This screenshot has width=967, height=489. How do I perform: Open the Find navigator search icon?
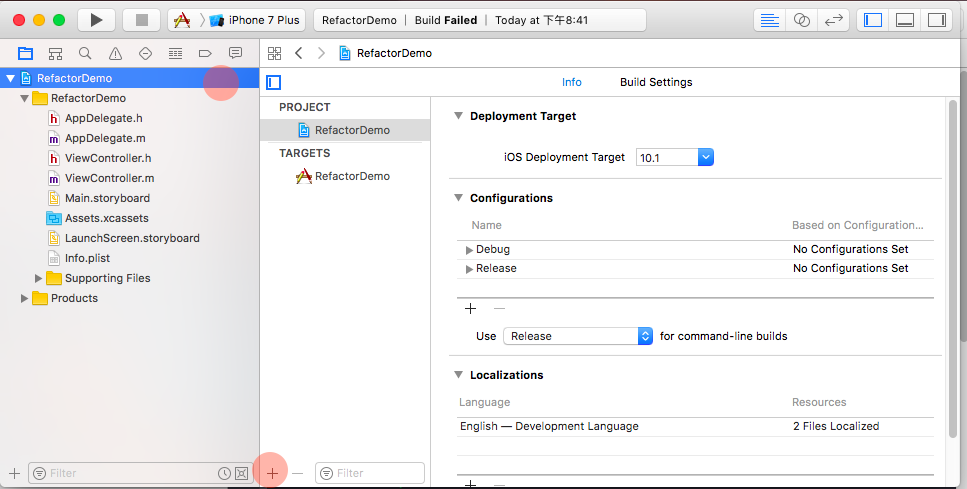(86, 53)
